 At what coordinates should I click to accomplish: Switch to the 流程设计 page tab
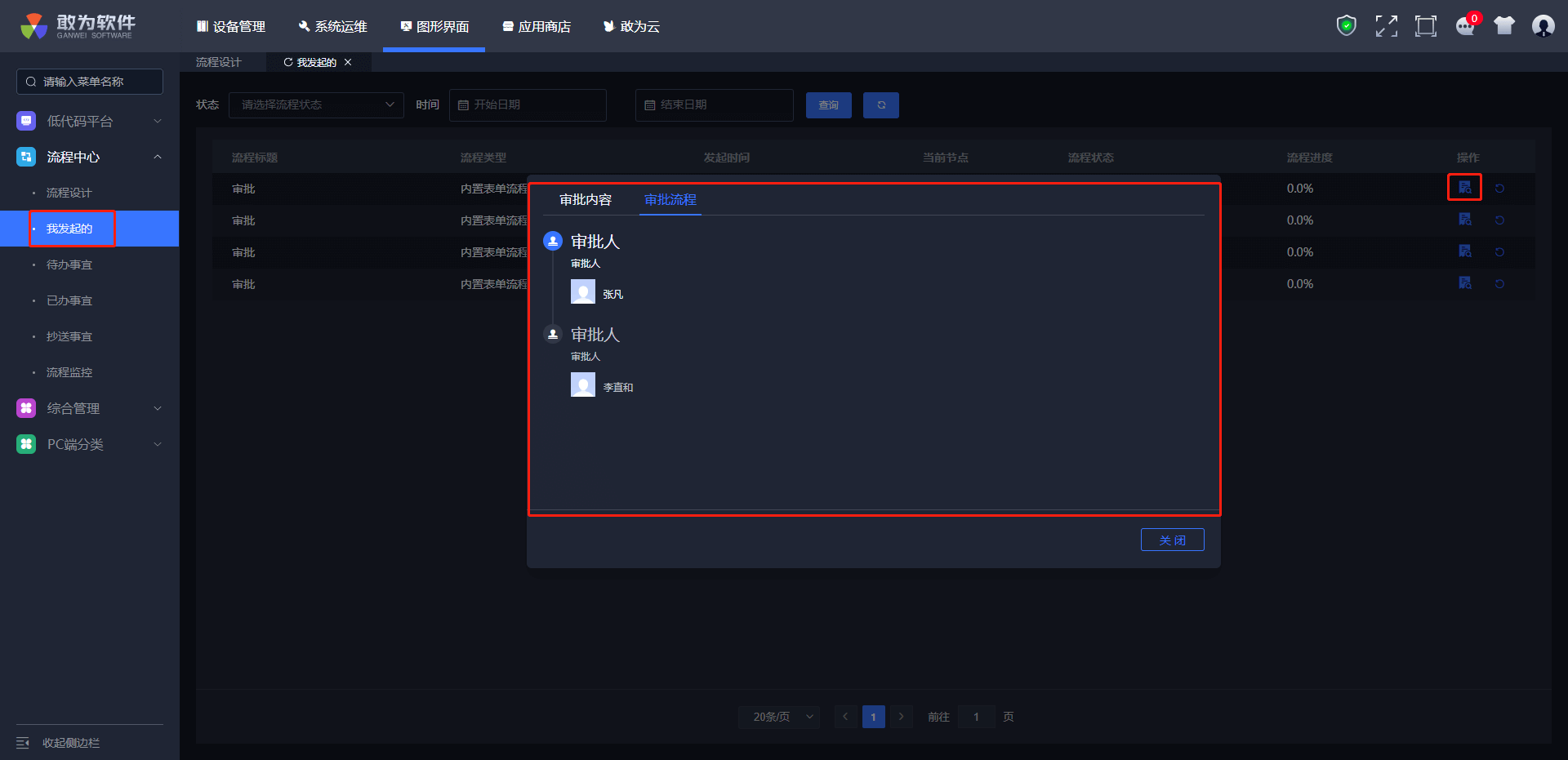click(x=219, y=62)
